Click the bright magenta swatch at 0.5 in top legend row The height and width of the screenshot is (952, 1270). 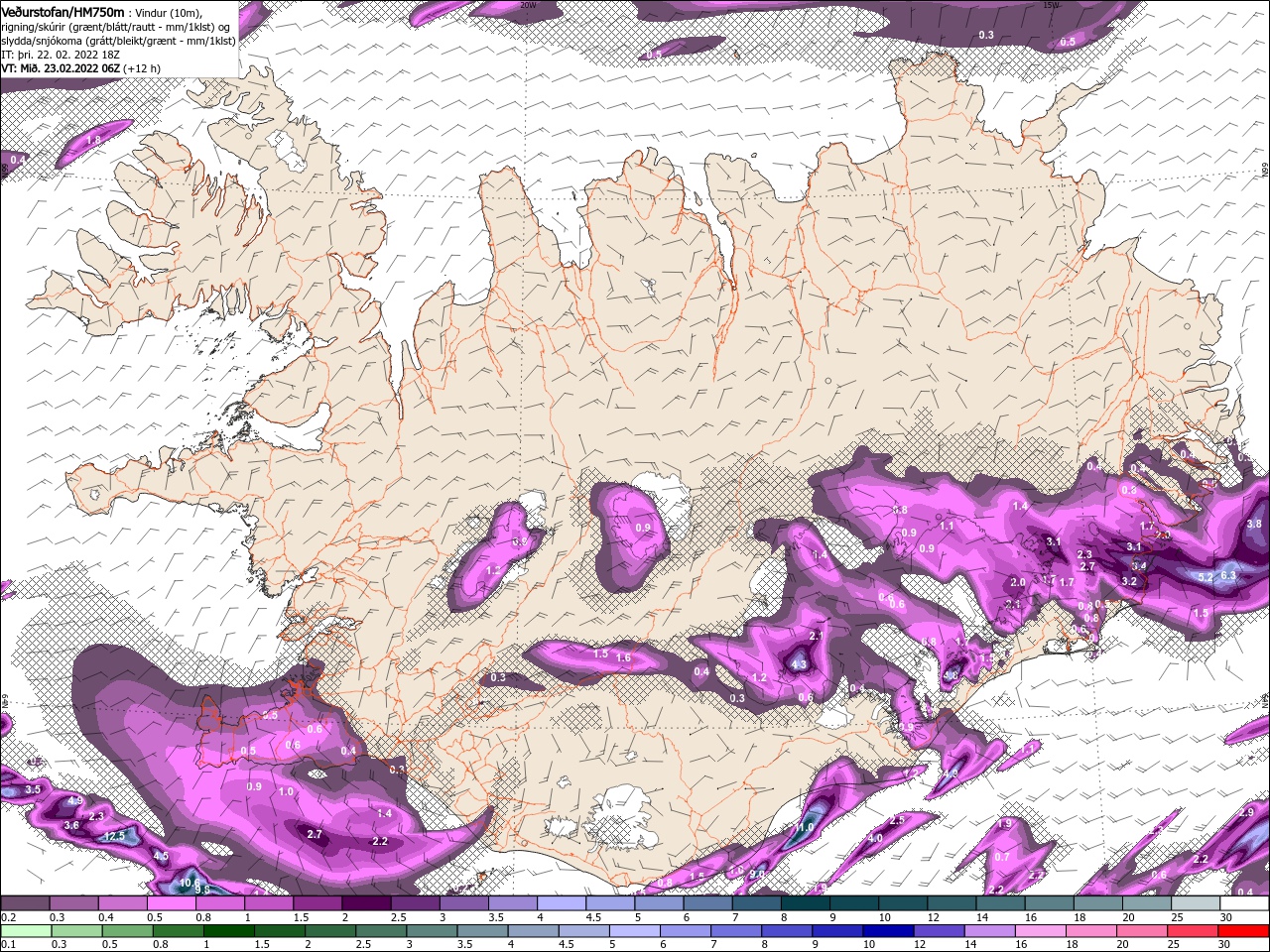point(171,903)
